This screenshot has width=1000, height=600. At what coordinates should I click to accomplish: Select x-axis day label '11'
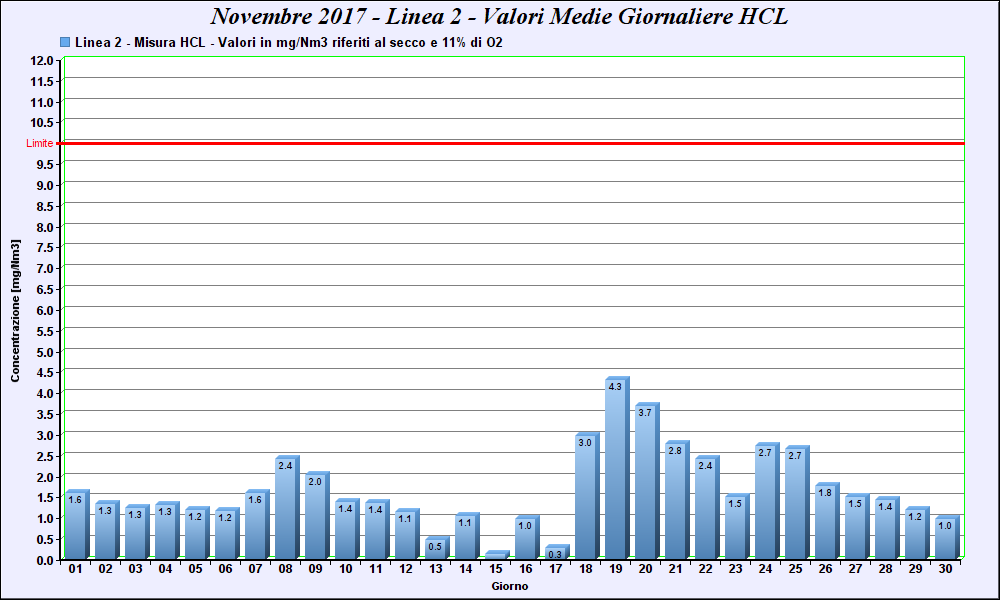tap(376, 569)
